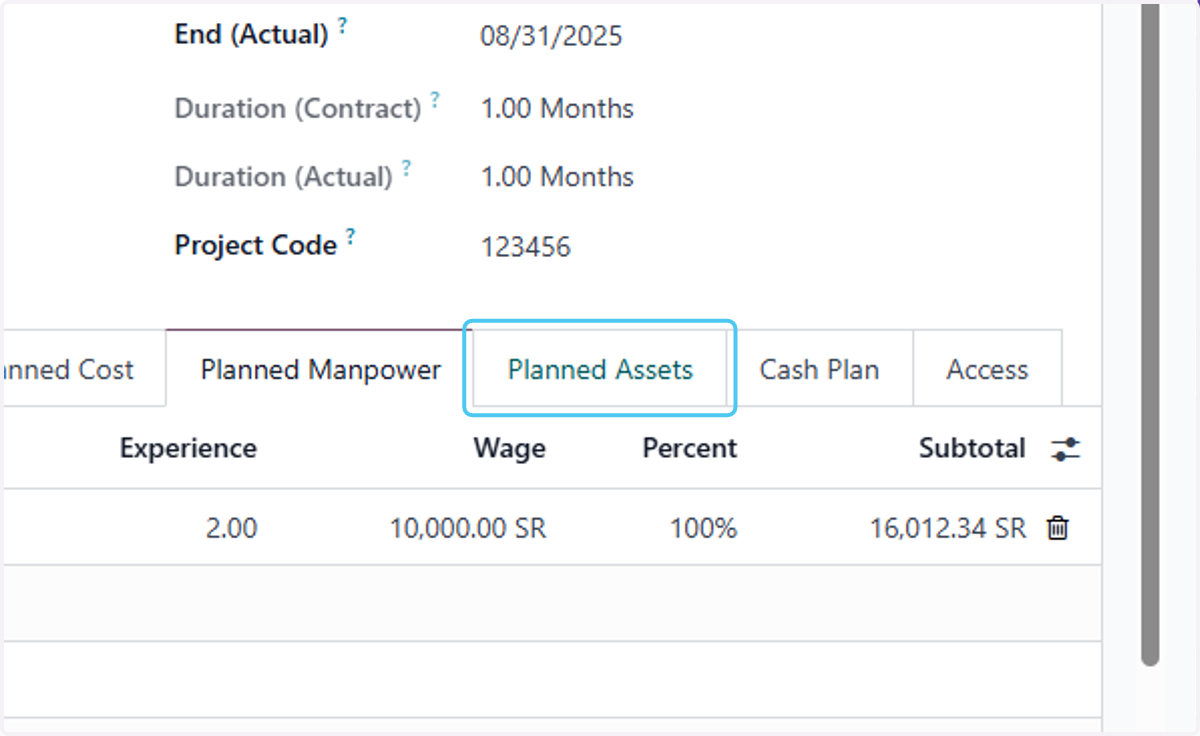The width and height of the screenshot is (1200, 736).
Task: Show help tooltip for End (Actual)
Action: pos(342,27)
